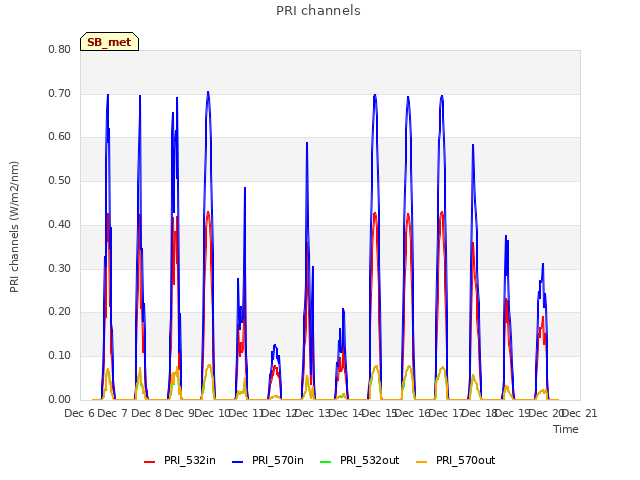The image size is (640, 480).
Task: Click the Time x-axis title
Action: click(x=566, y=429)
